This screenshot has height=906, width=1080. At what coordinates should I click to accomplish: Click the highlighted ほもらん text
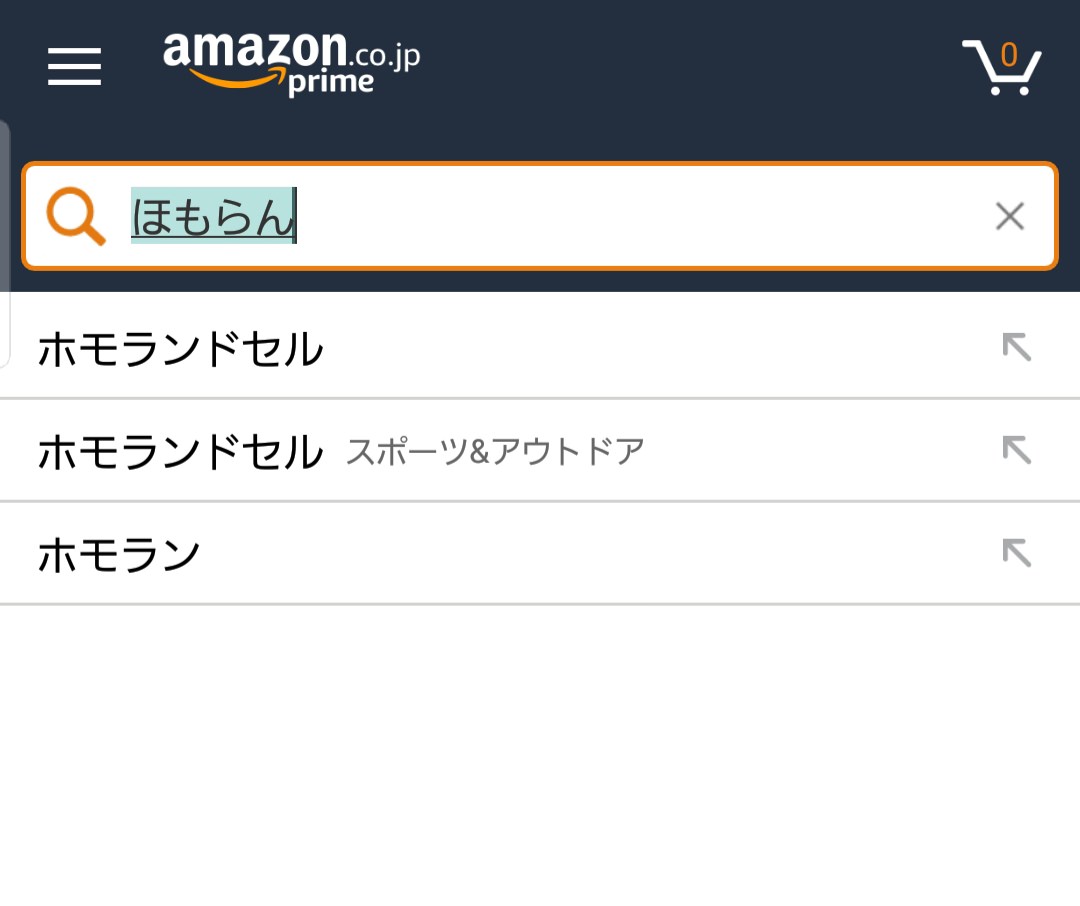click(x=211, y=217)
